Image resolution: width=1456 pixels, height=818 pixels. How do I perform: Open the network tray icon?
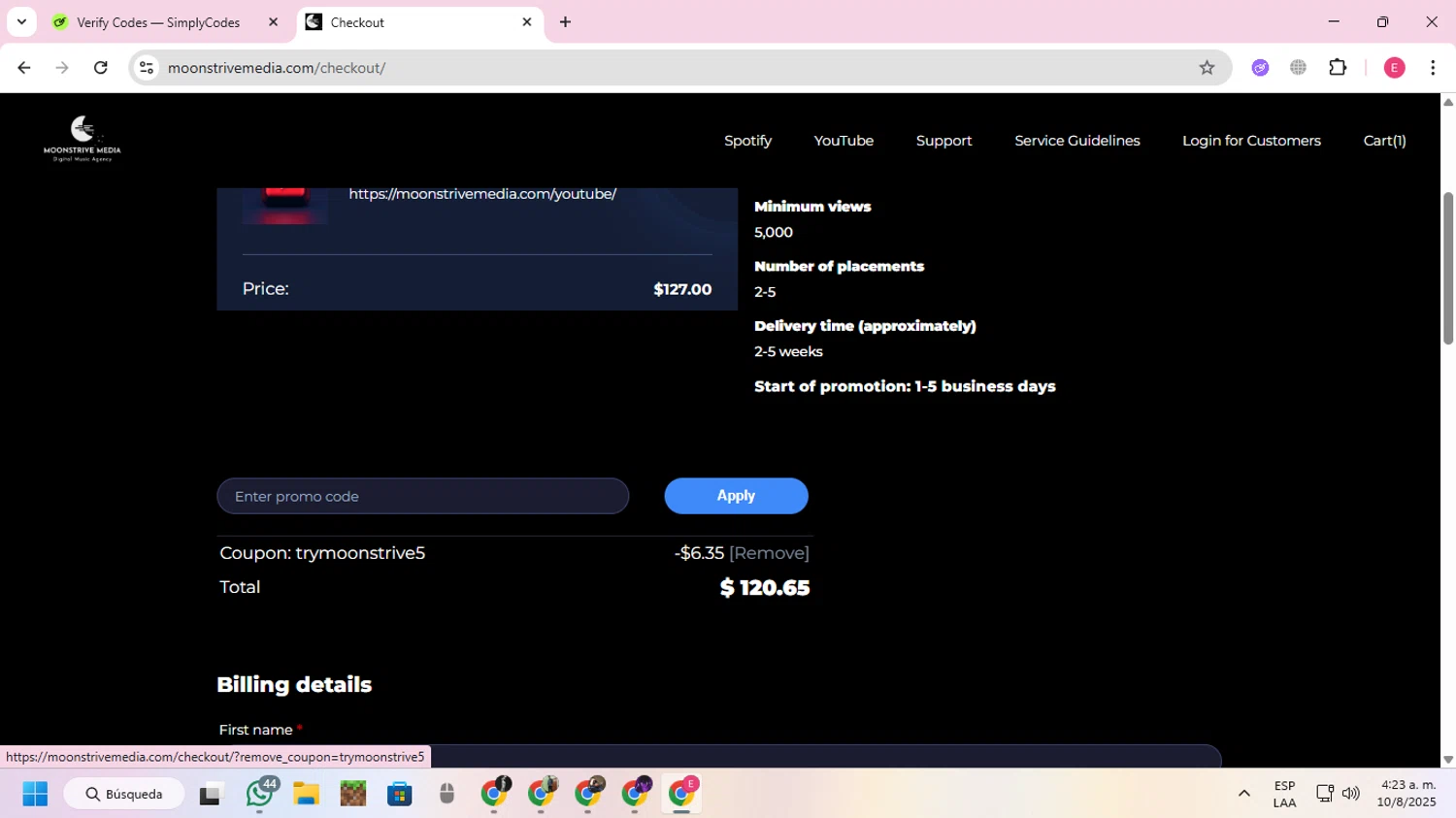1325,794
